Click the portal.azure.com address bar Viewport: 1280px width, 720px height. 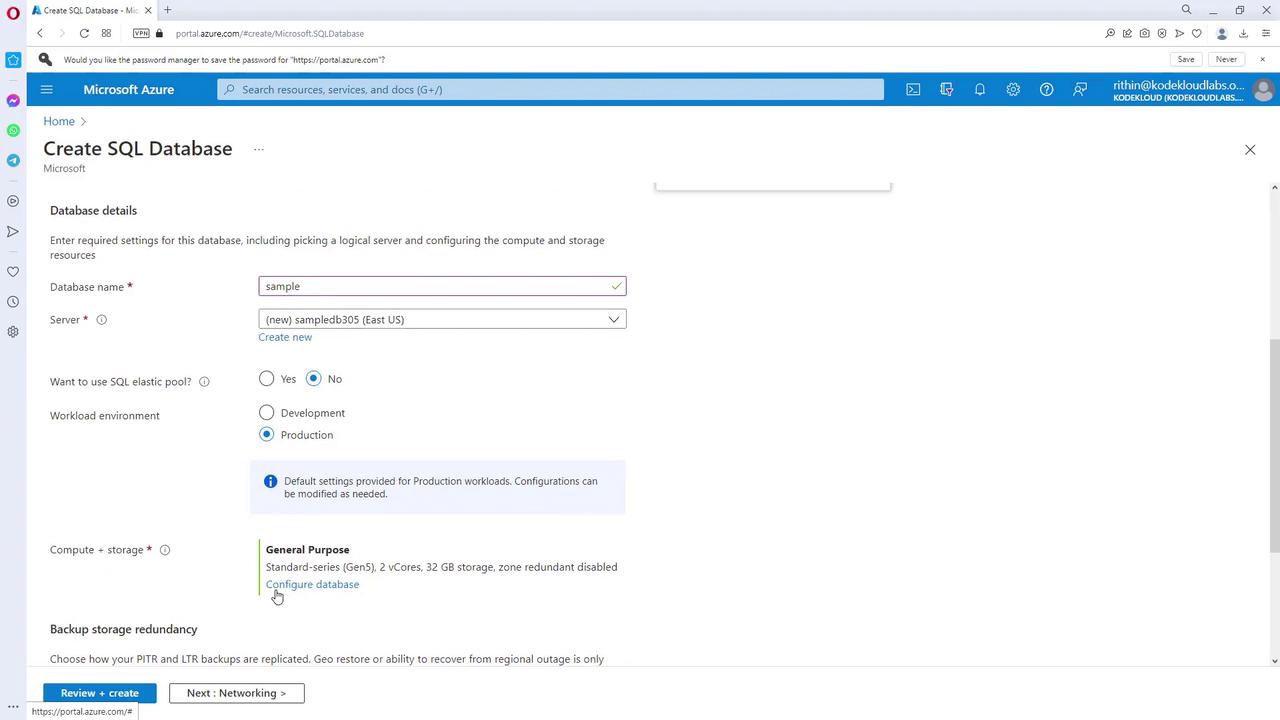click(x=270, y=33)
